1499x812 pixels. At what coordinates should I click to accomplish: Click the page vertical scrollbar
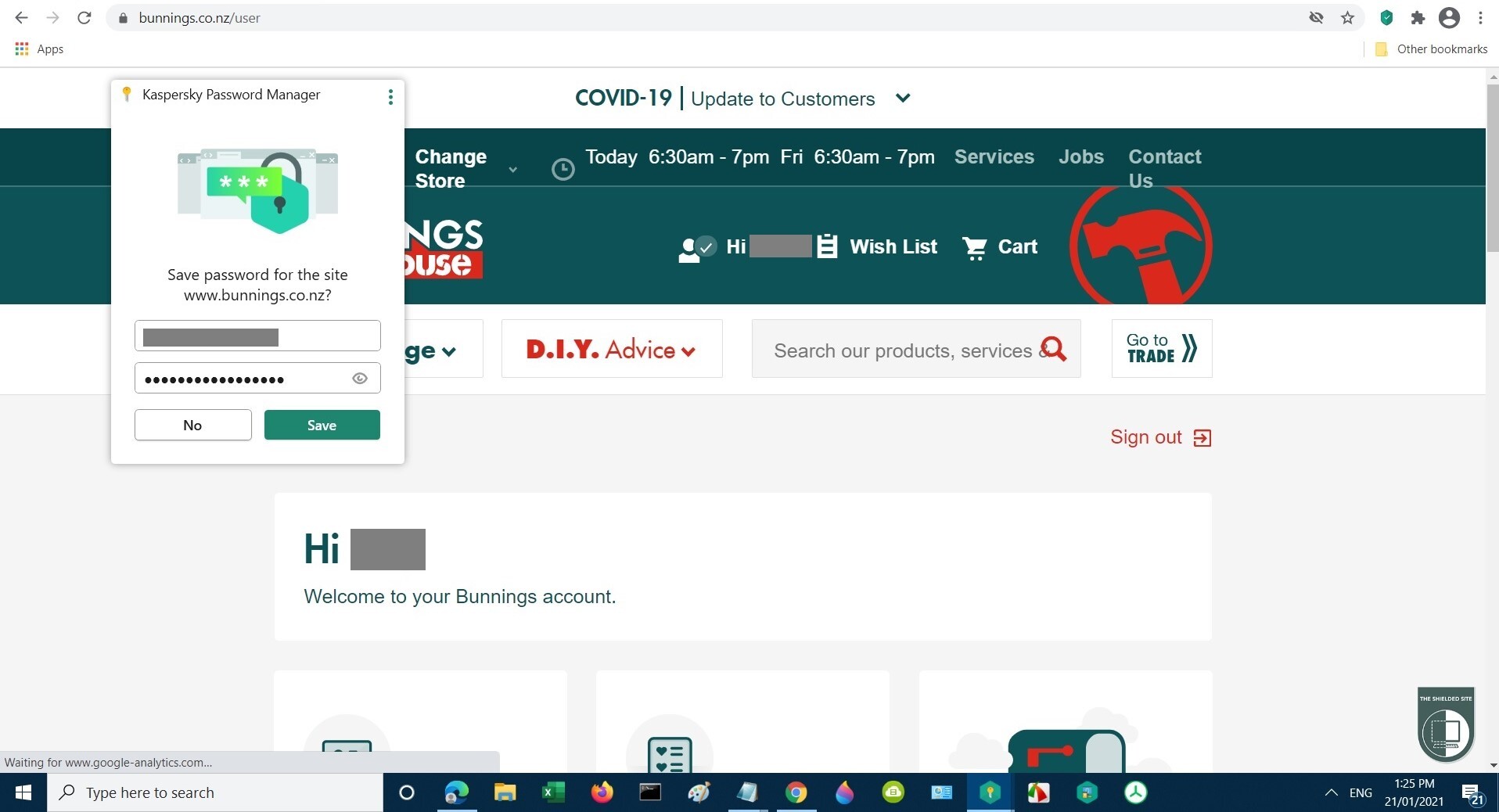click(x=1493, y=168)
